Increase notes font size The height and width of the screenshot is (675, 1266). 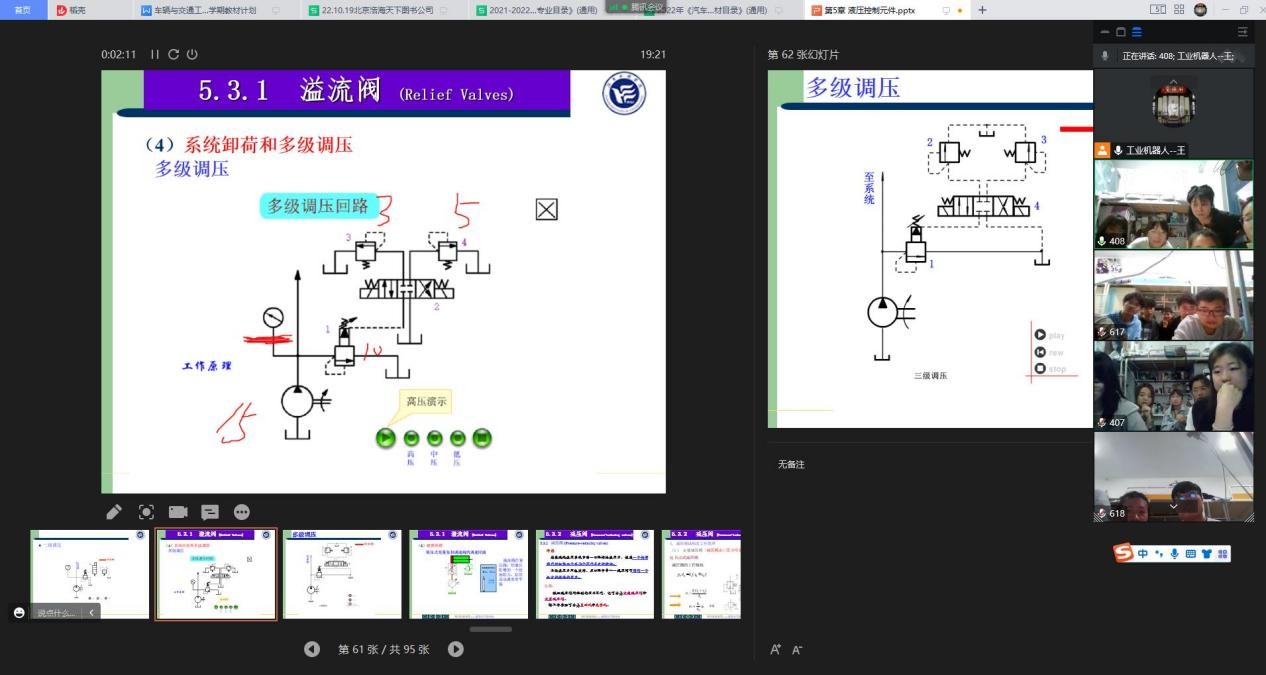pos(775,650)
